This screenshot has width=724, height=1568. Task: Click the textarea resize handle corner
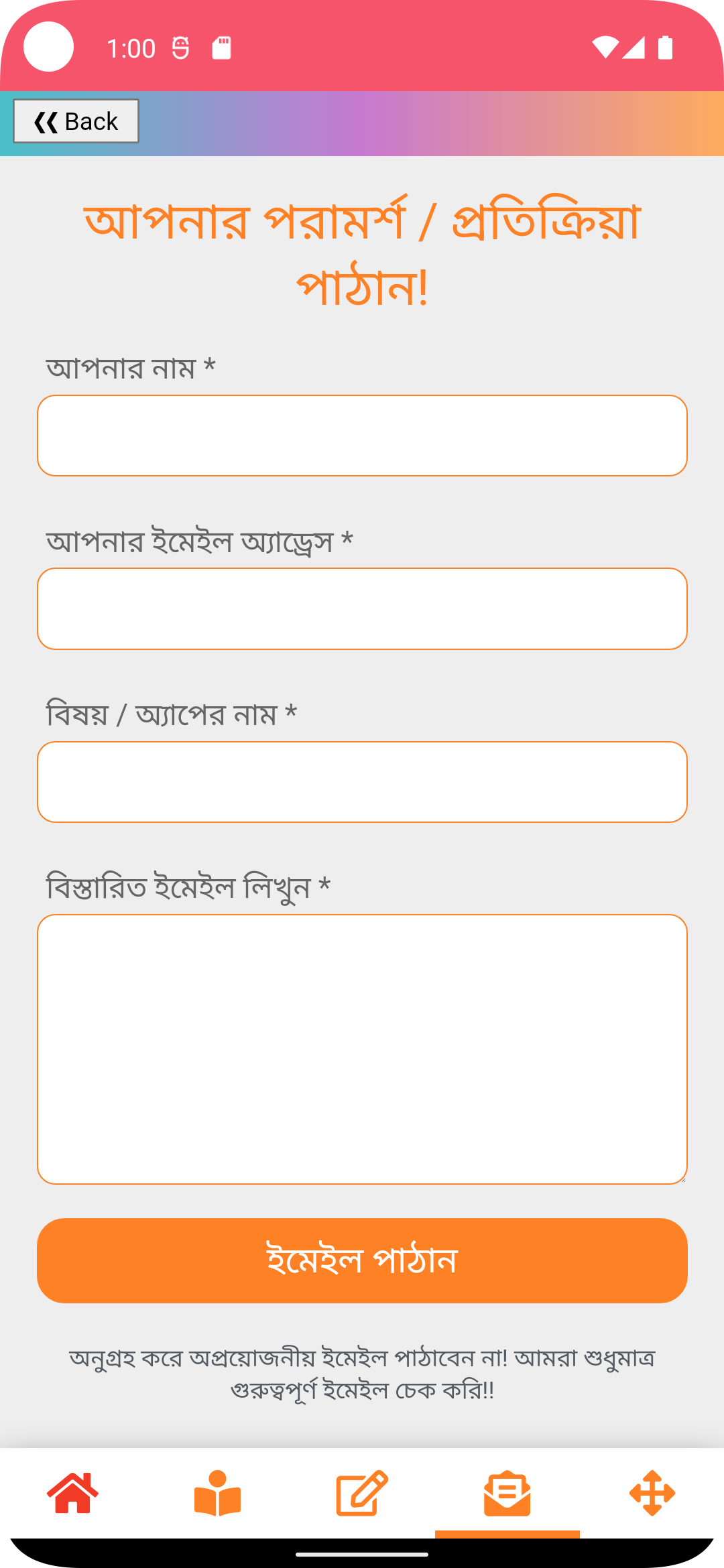682,1179
